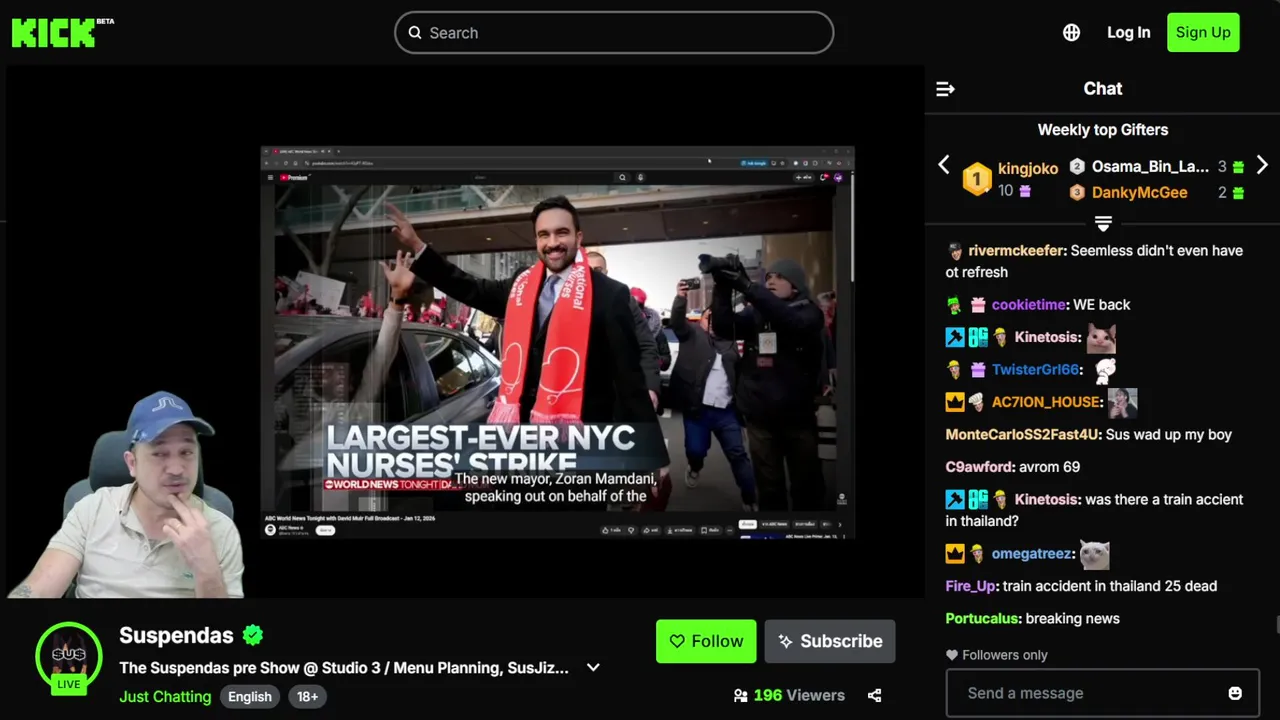Open Suspendas avatar with LIVE badge
Image resolution: width=1280 pixels, height=720 pixels.
(69, 657)
